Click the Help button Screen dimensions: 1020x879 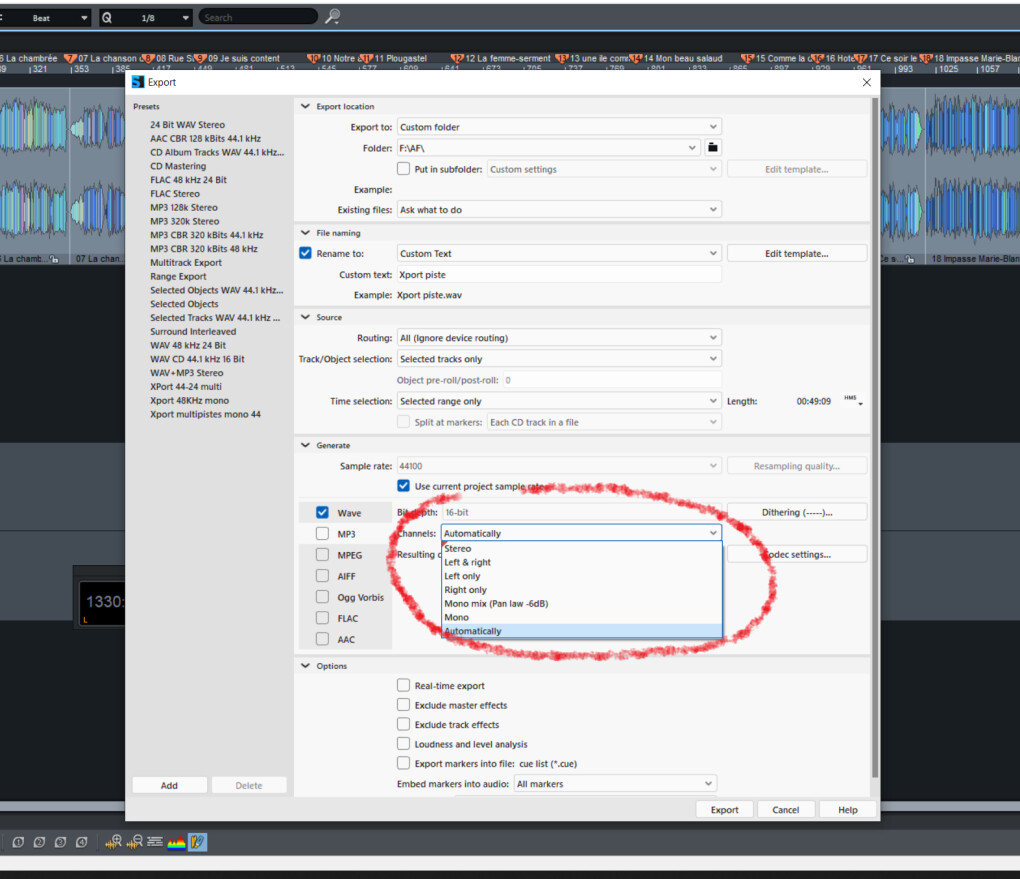847,809
